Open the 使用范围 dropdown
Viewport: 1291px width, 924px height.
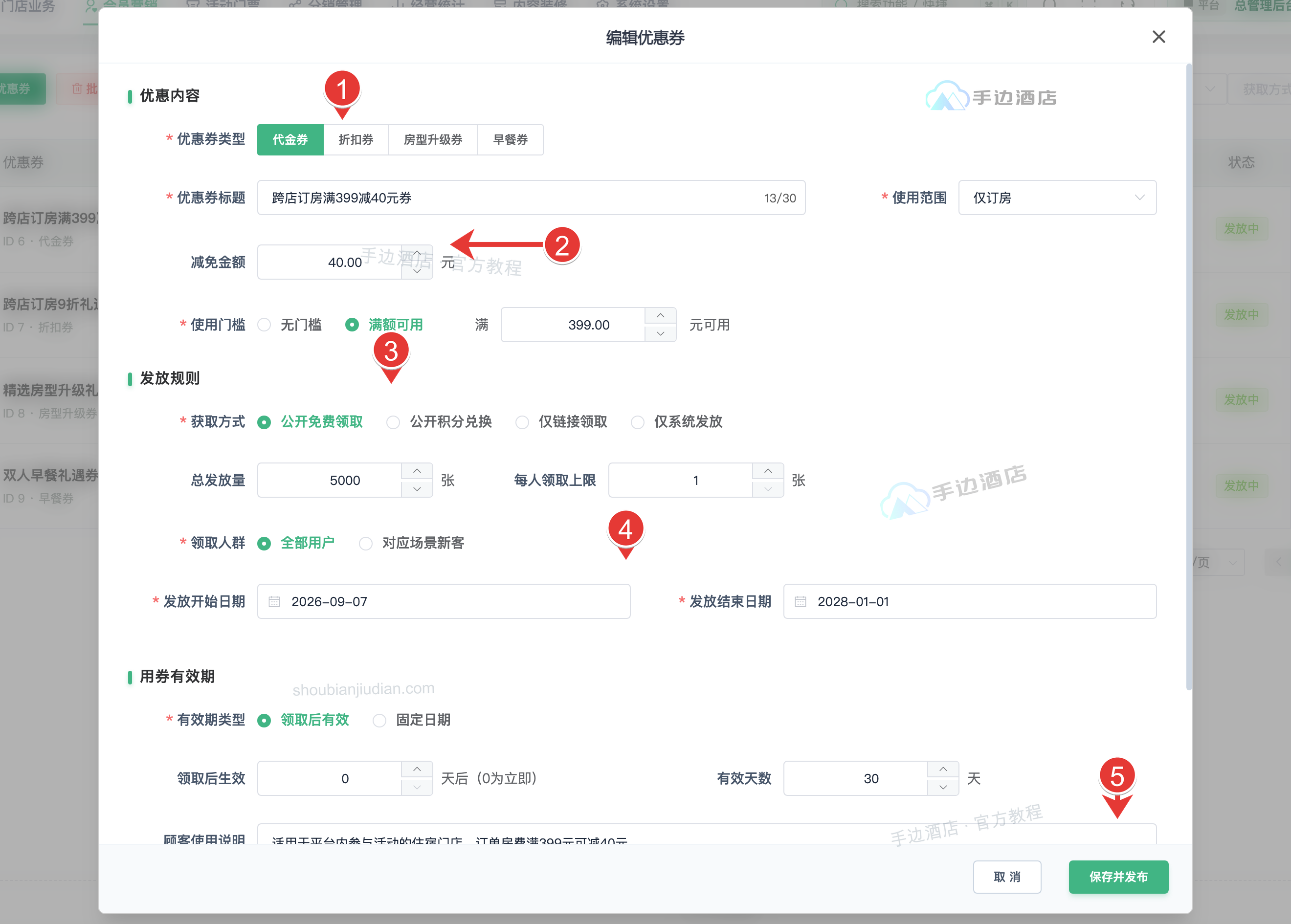tap(1057, 198)
